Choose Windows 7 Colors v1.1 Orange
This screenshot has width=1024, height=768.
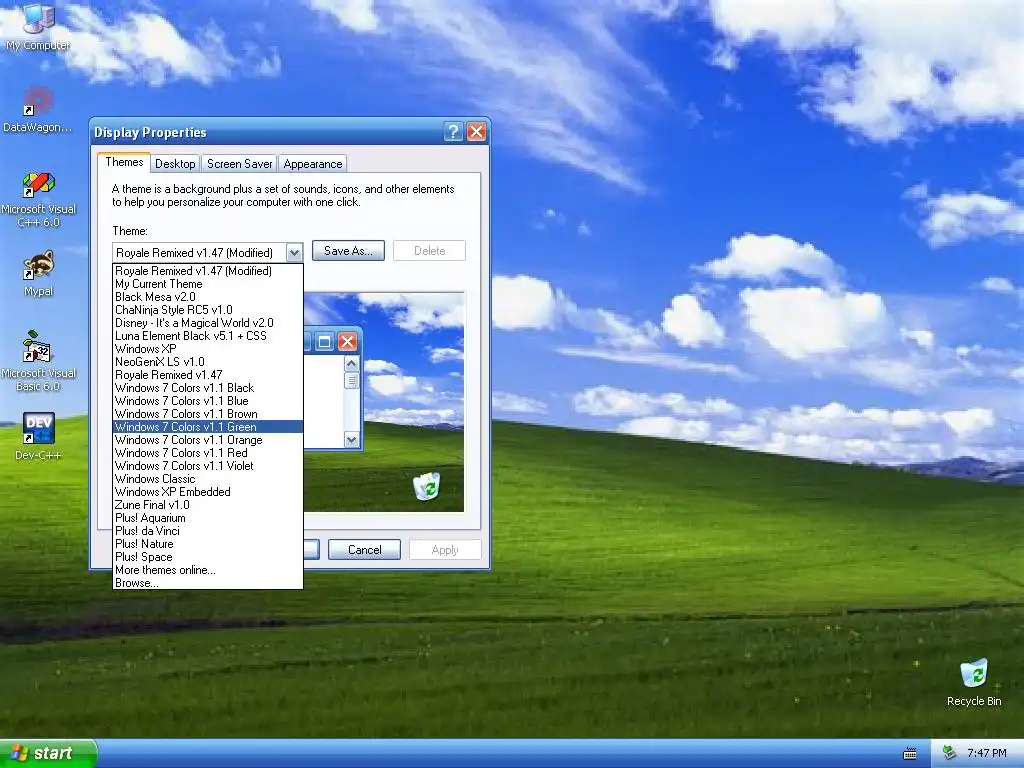click(208, 440)
